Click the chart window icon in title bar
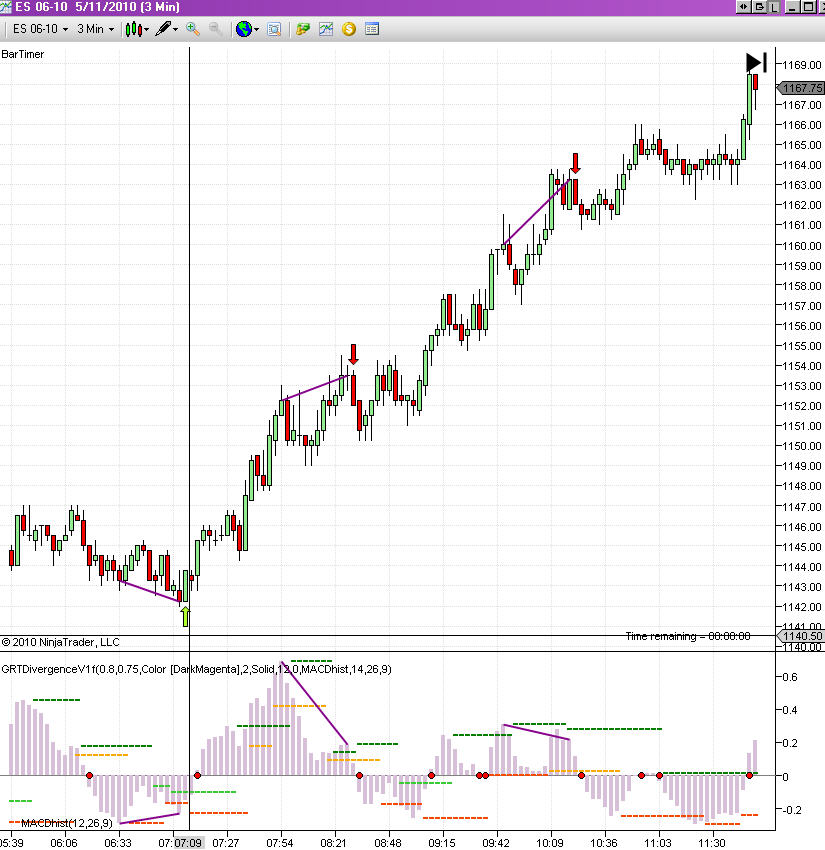This screenshot has height=850, width=825. coord(6,7)
